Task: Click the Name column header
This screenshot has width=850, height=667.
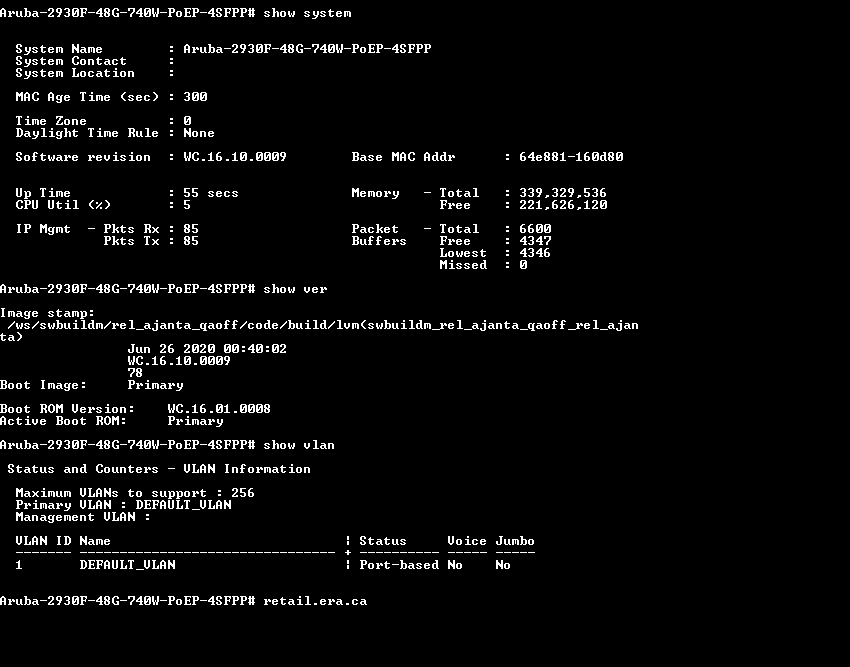Action: tap(95, 541)
